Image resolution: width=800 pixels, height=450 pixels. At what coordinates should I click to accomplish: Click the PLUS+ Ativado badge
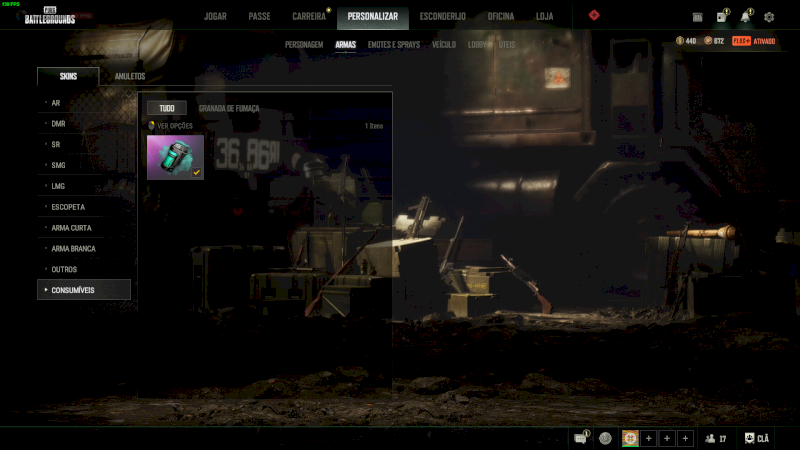click(754, 41)
